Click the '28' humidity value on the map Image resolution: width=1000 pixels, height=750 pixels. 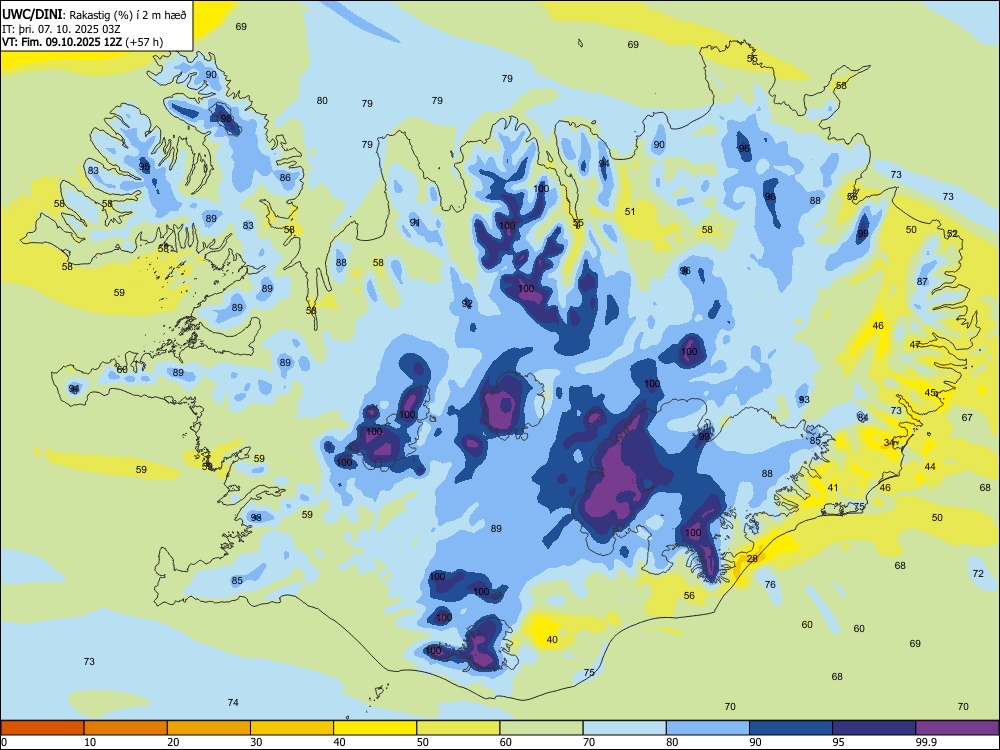[x=753, y=558]
